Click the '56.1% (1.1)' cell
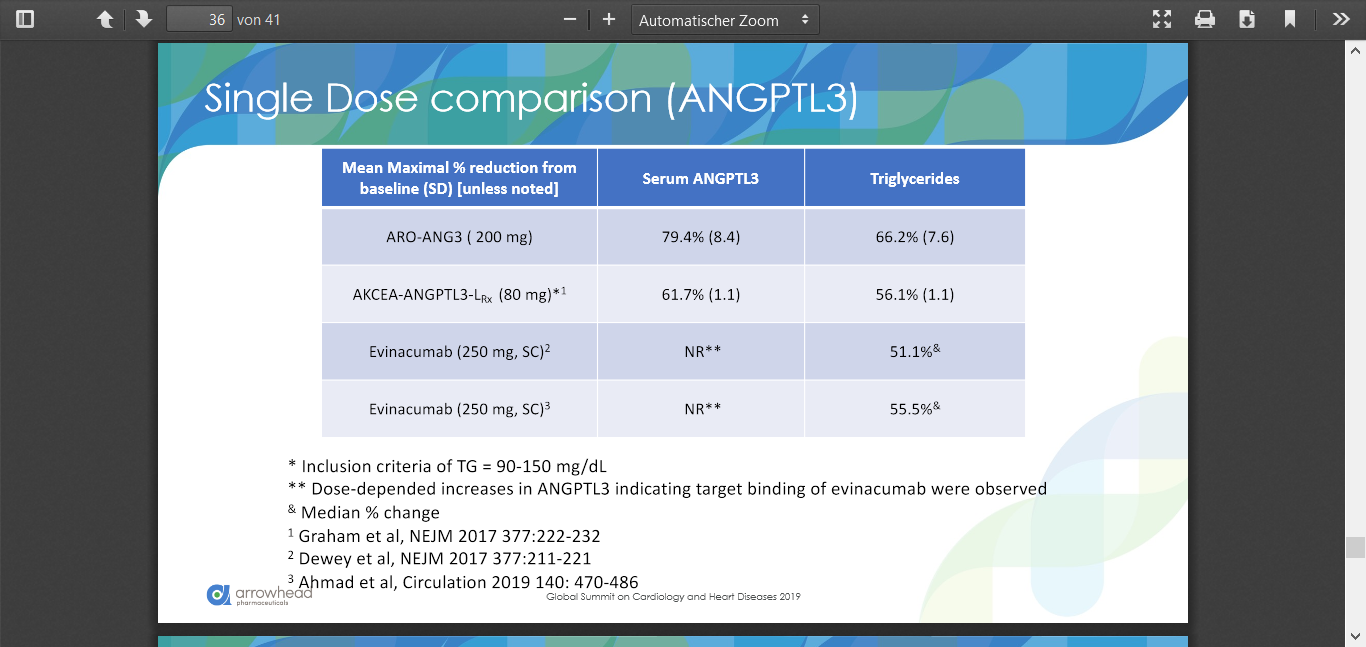 click(914, 294)
